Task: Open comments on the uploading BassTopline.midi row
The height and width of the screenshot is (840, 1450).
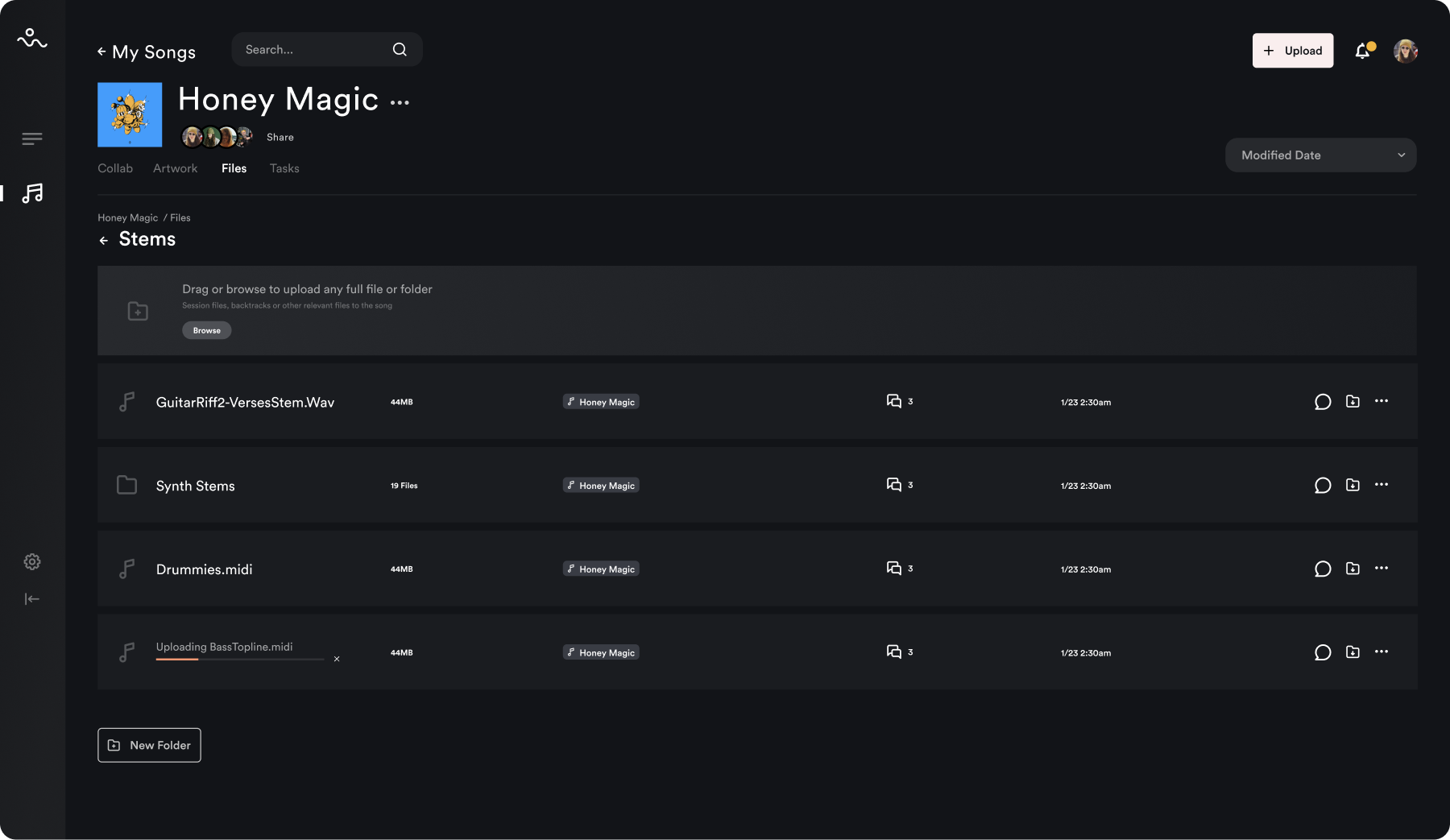Action: [1323, 652]
